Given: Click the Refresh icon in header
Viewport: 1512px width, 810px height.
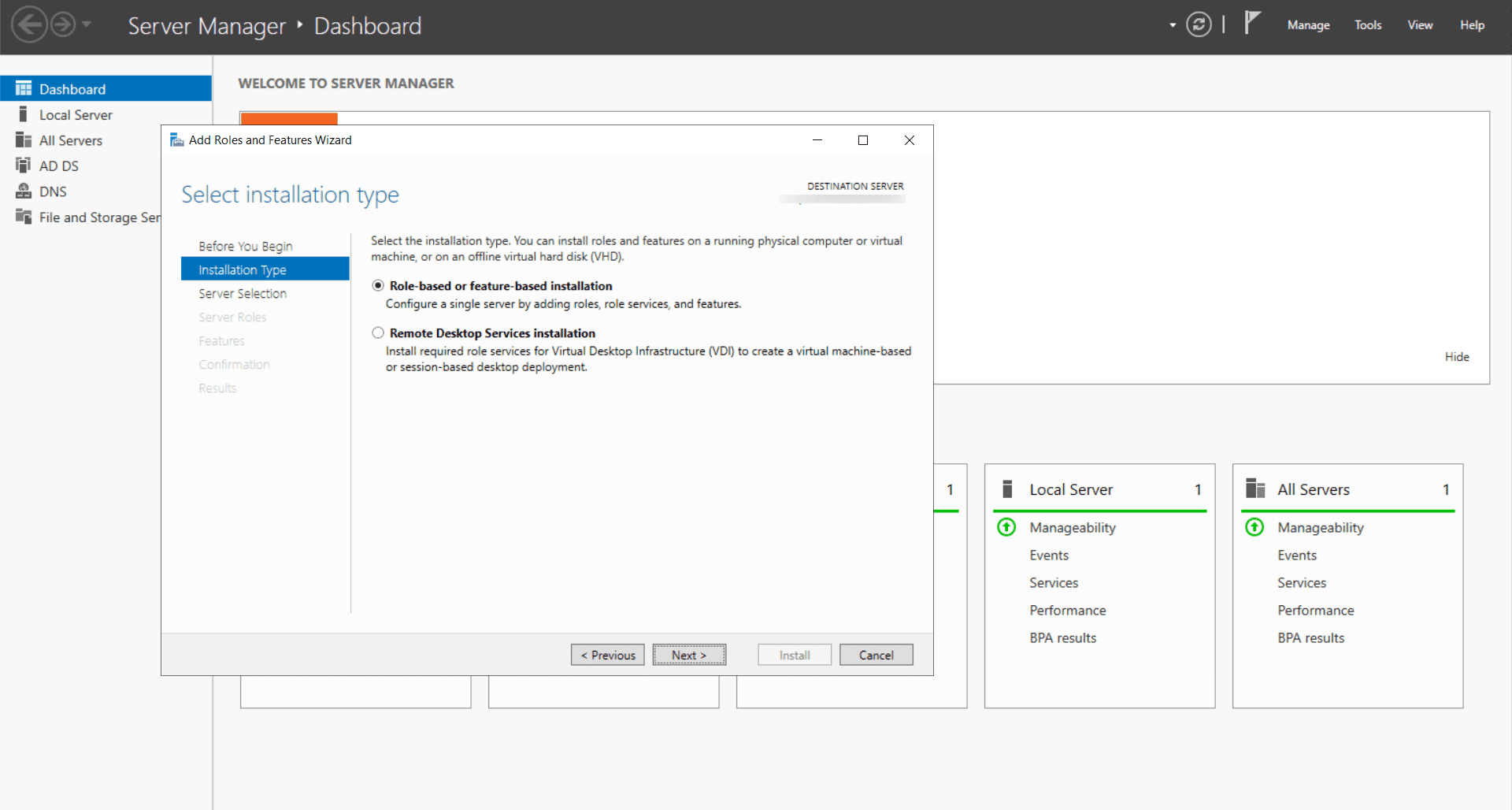Looking at the screenshot, I should pos(1199,25).
